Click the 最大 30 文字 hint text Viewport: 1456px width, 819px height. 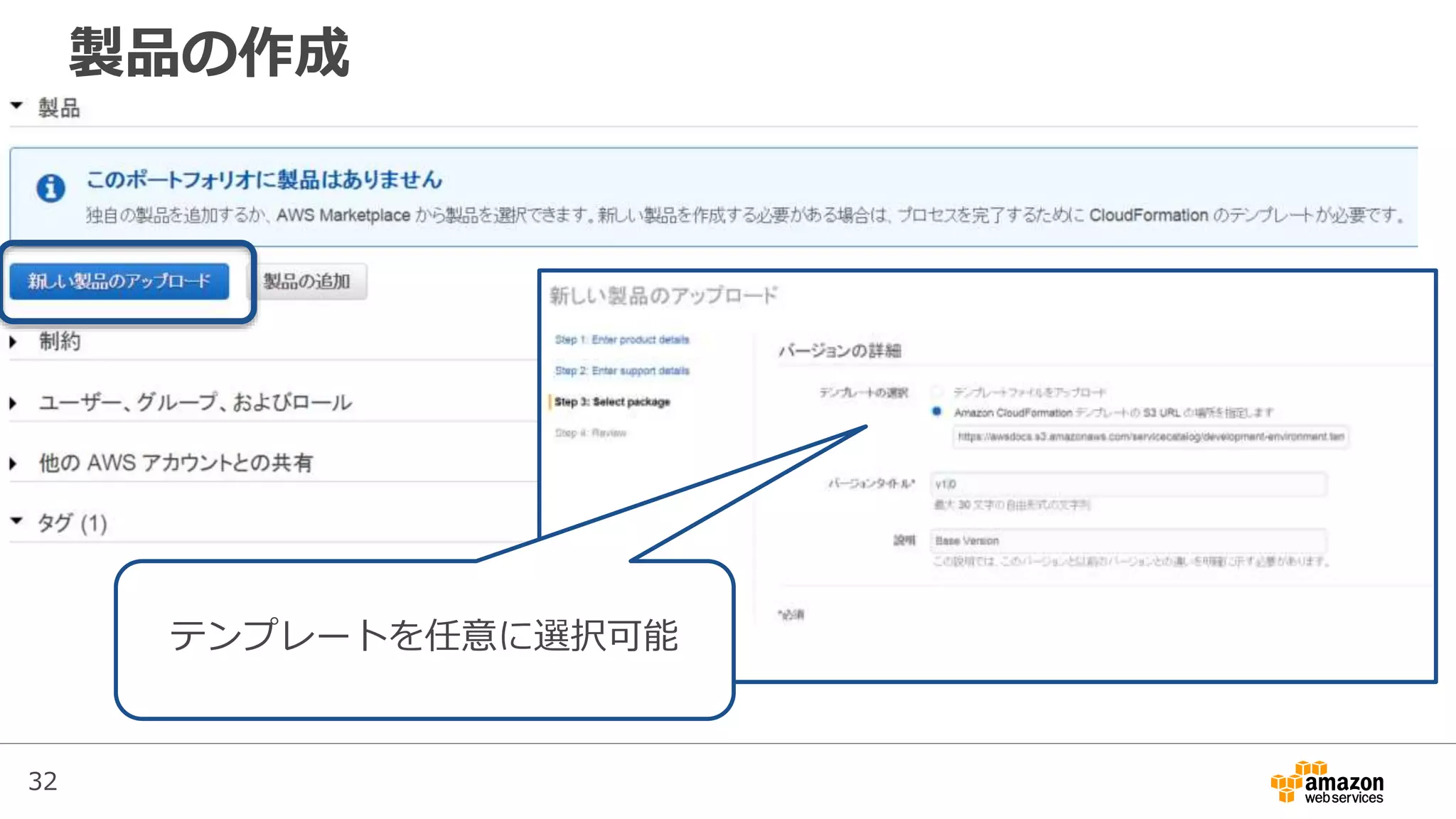point(1012,505)
